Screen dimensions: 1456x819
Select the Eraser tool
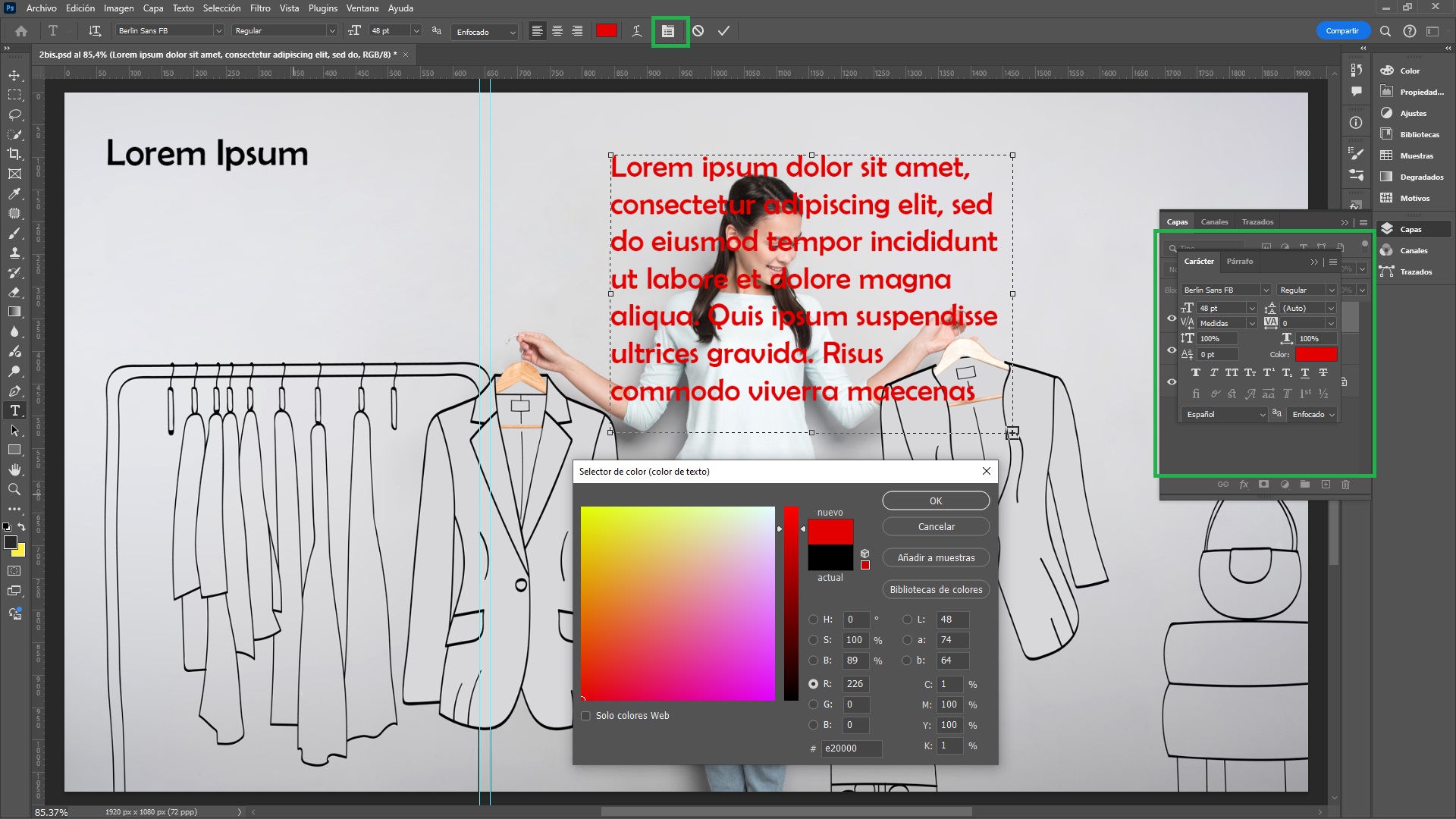click(x=14, y=292)
